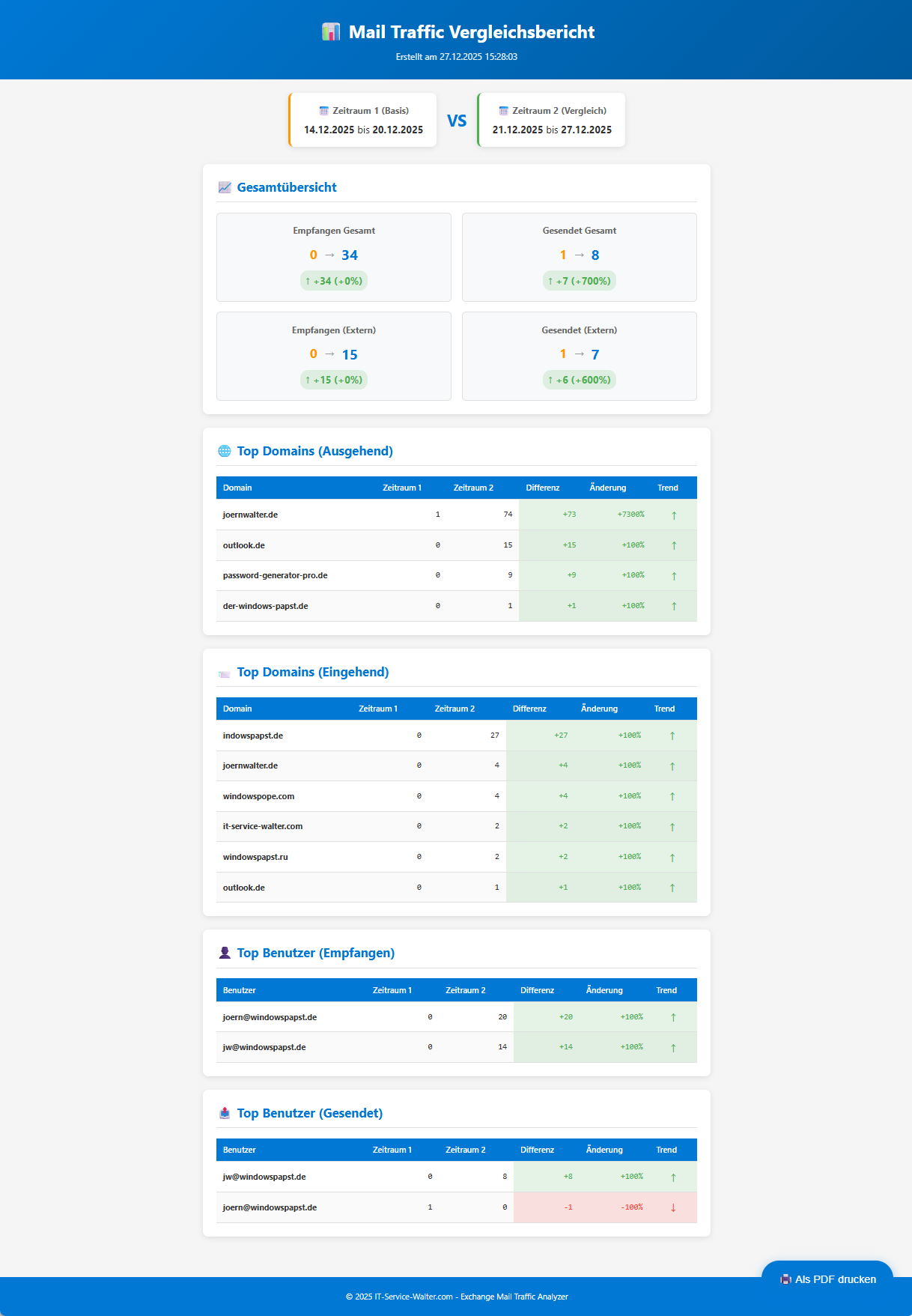
Task: Click the red down arrow for joern@windowspapst.de
Action: [x=673, y=1207]
